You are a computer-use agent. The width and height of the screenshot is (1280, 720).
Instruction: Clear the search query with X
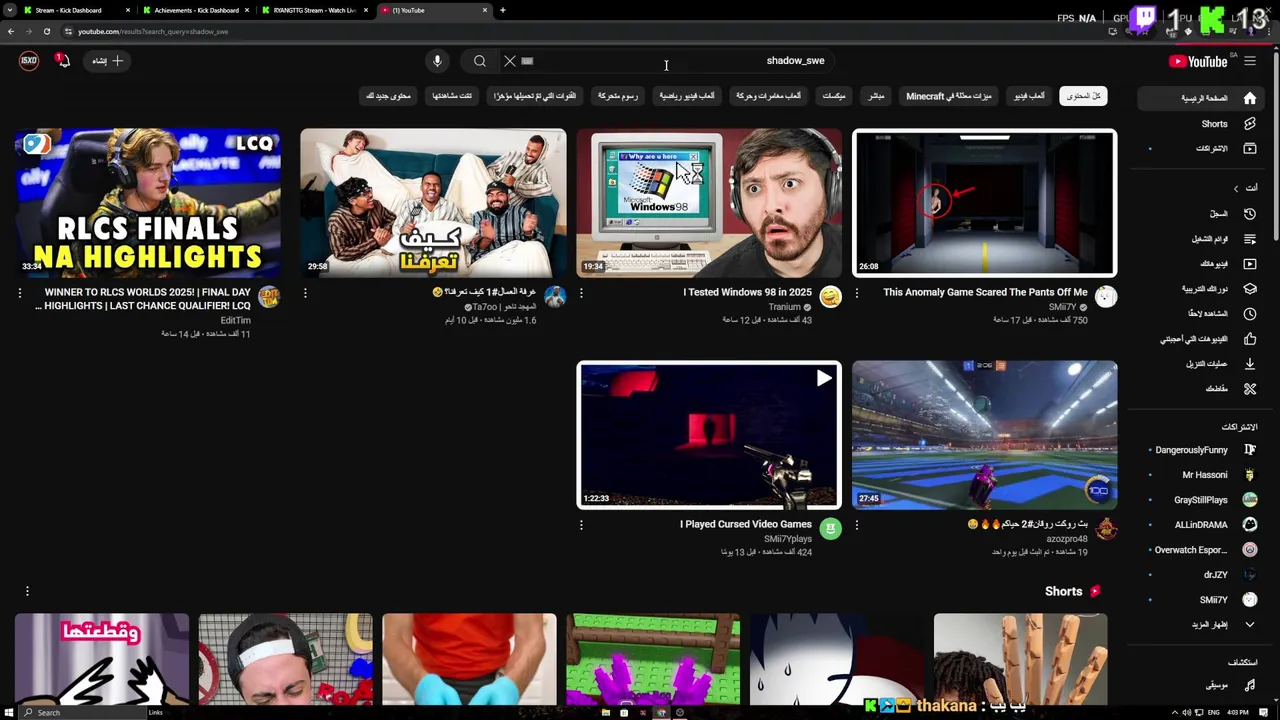510,61
